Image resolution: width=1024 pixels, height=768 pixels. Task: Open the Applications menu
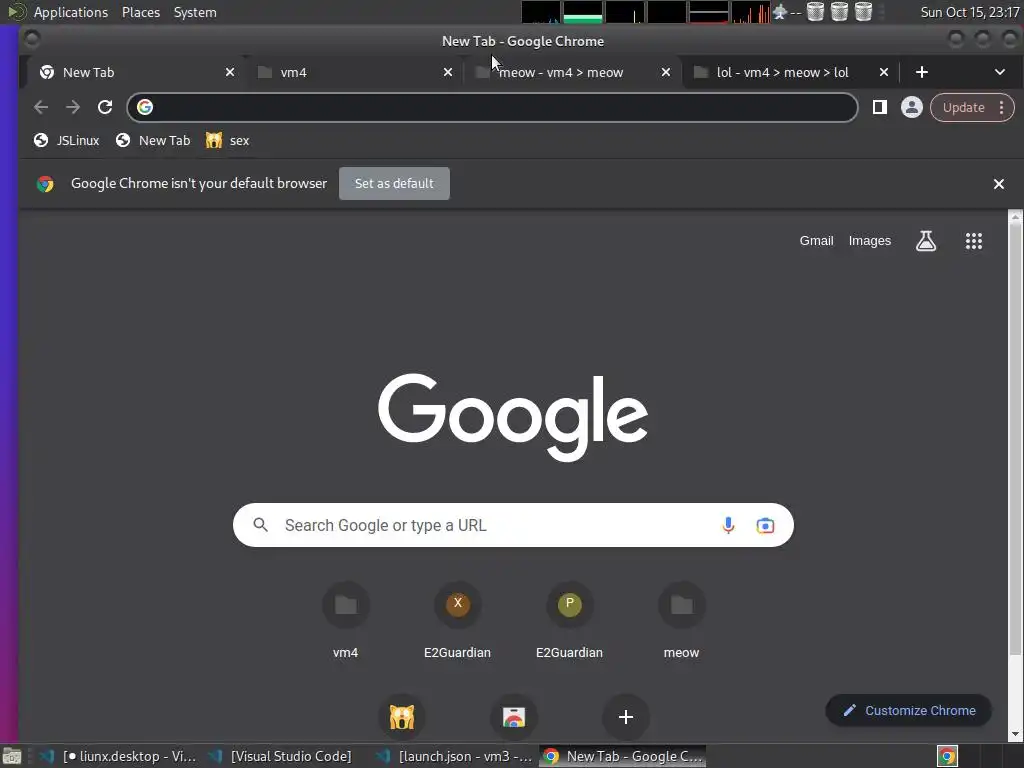click(x=71, y=12)
